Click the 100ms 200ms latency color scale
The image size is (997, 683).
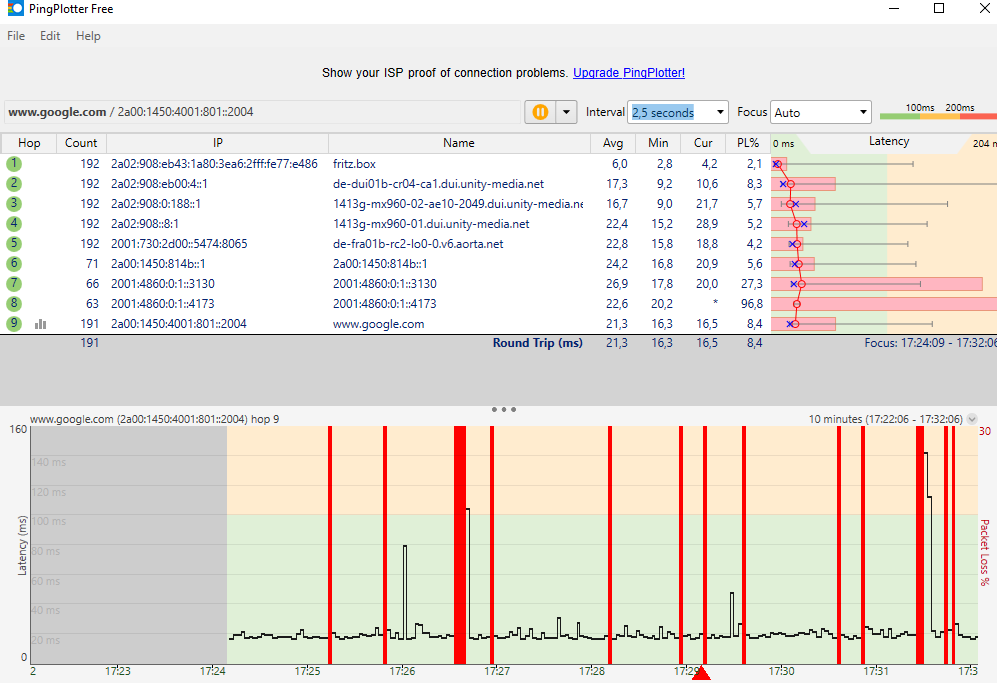pyautogui.click(x=938, y=112)
